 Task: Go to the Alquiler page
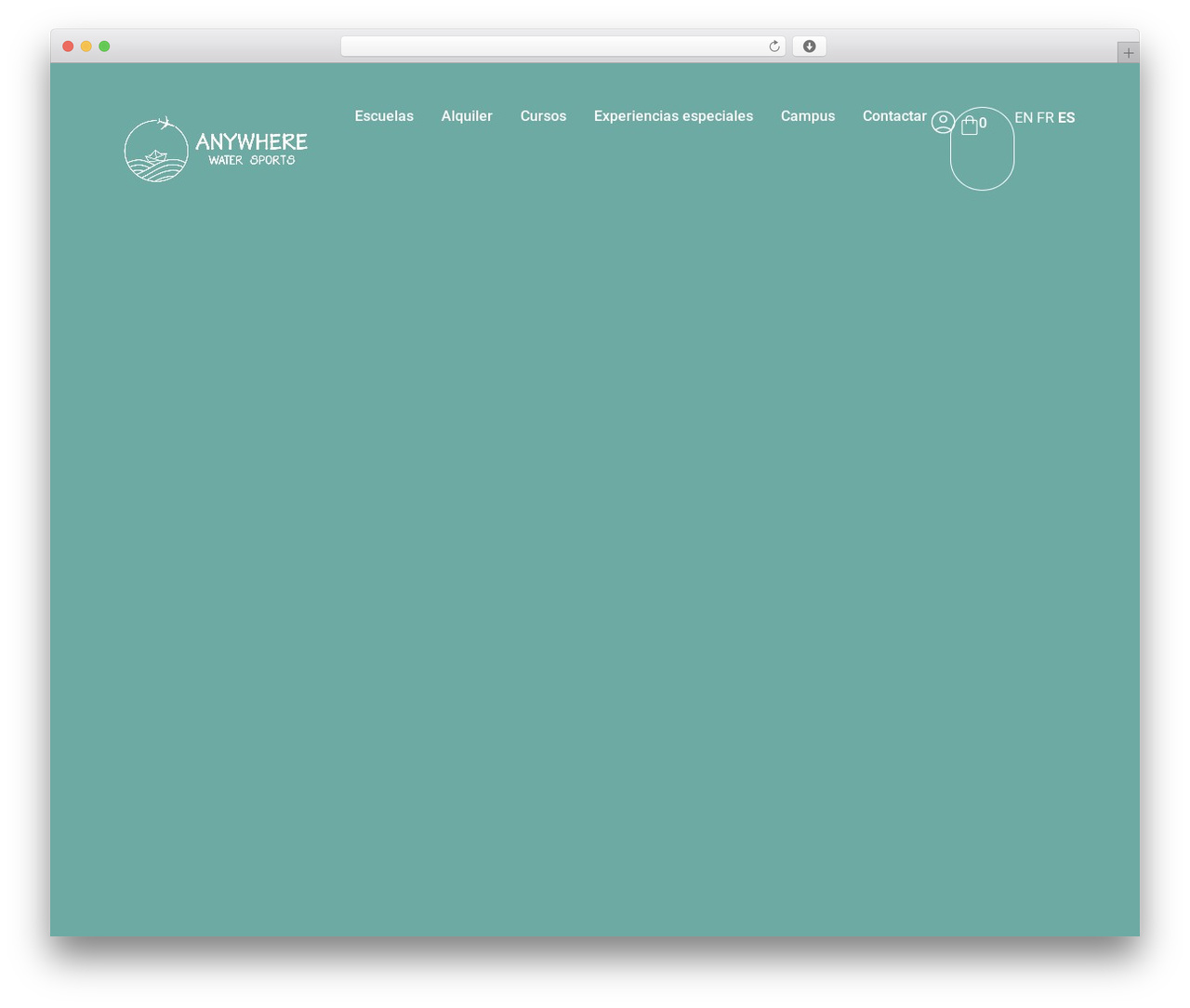(x=467, y=116)
